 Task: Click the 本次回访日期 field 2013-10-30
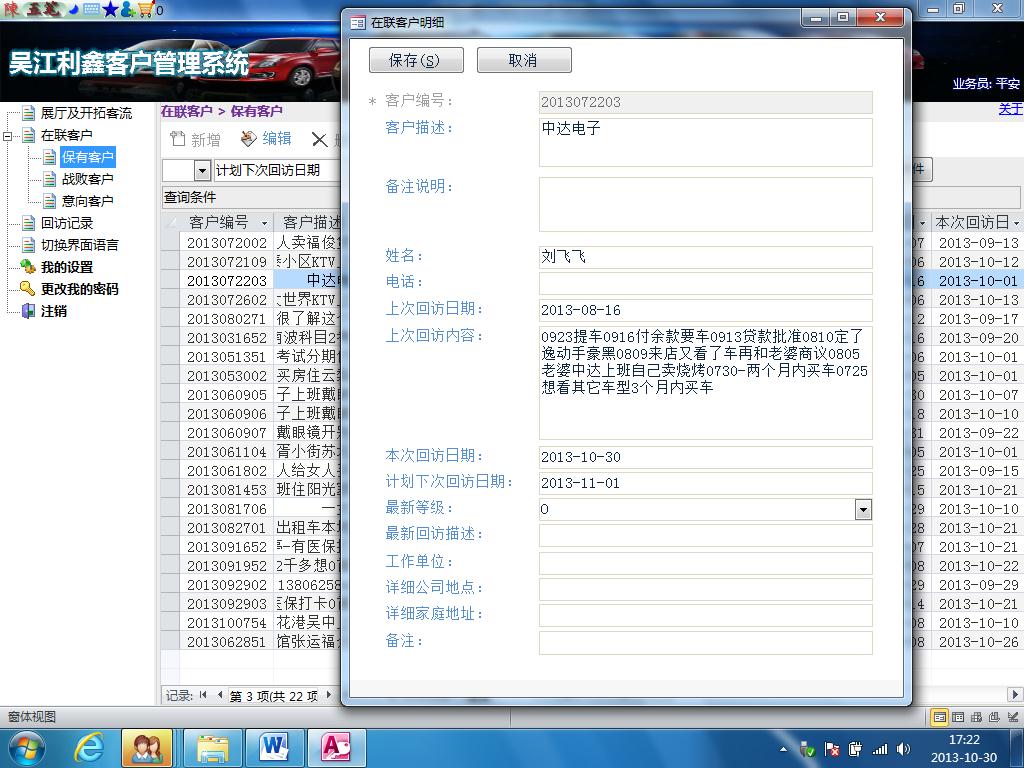click(x=705, y=457)
